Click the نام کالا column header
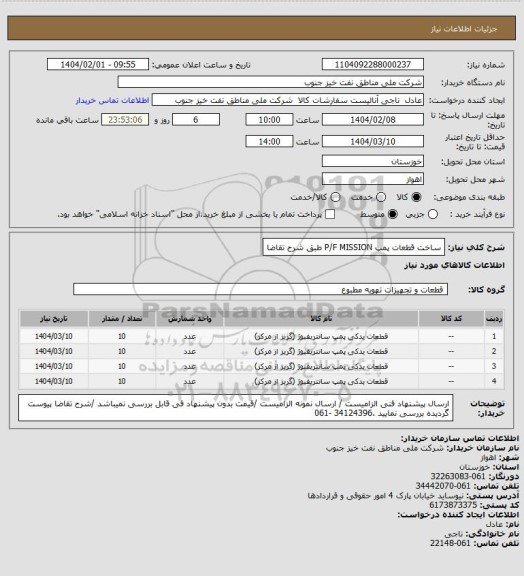 click(321, 318)
